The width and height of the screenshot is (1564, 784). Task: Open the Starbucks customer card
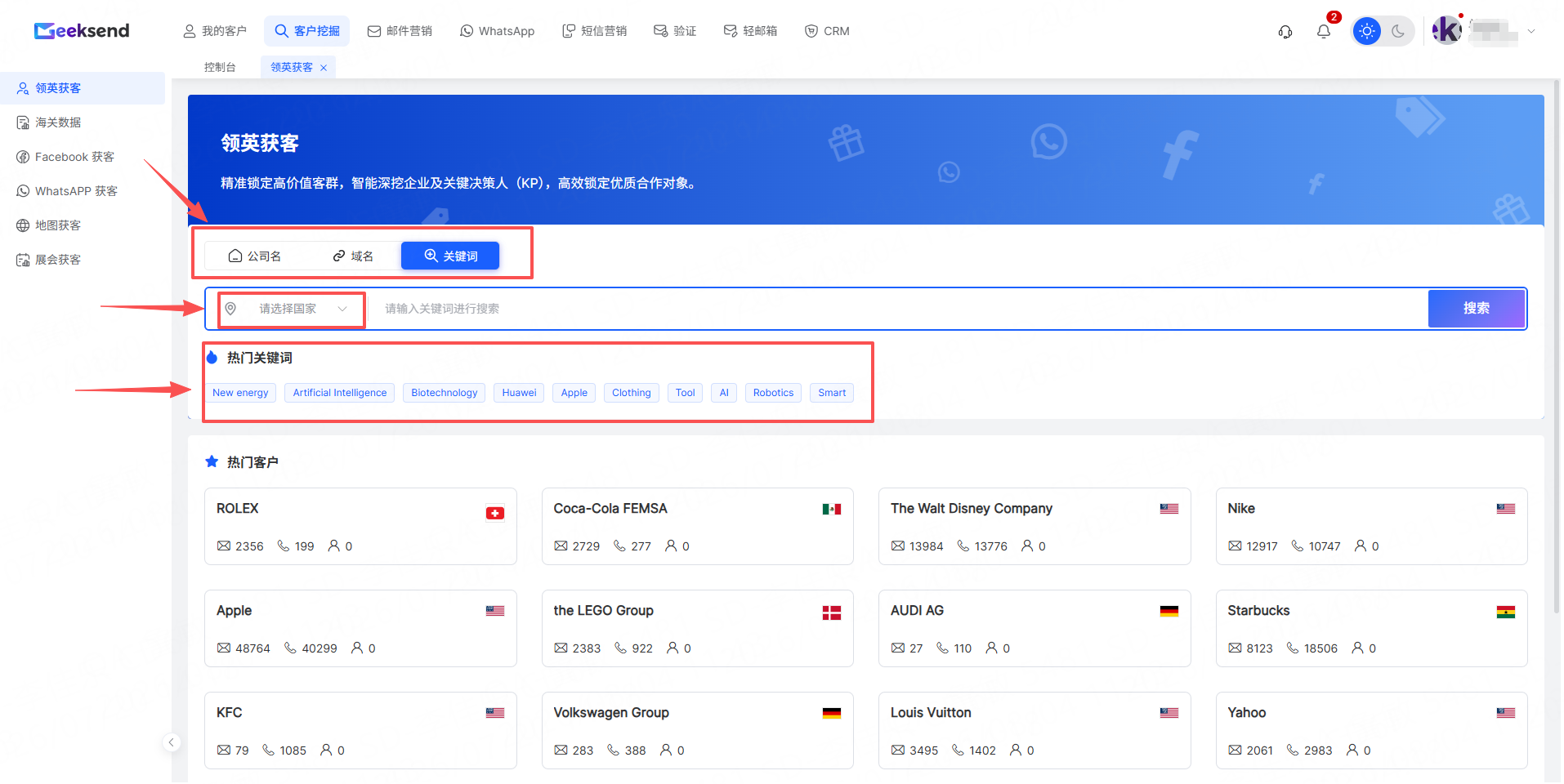point(1372,629)
